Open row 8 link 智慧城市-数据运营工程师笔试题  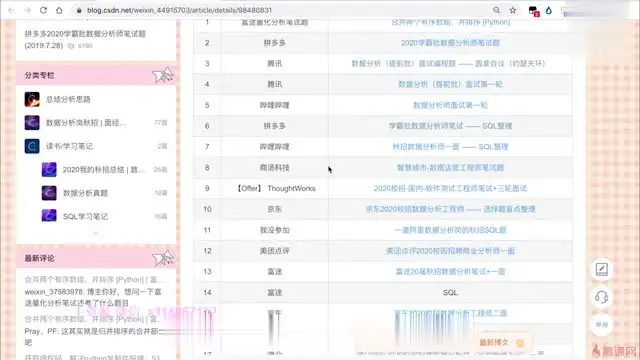[x=450, y=168]
